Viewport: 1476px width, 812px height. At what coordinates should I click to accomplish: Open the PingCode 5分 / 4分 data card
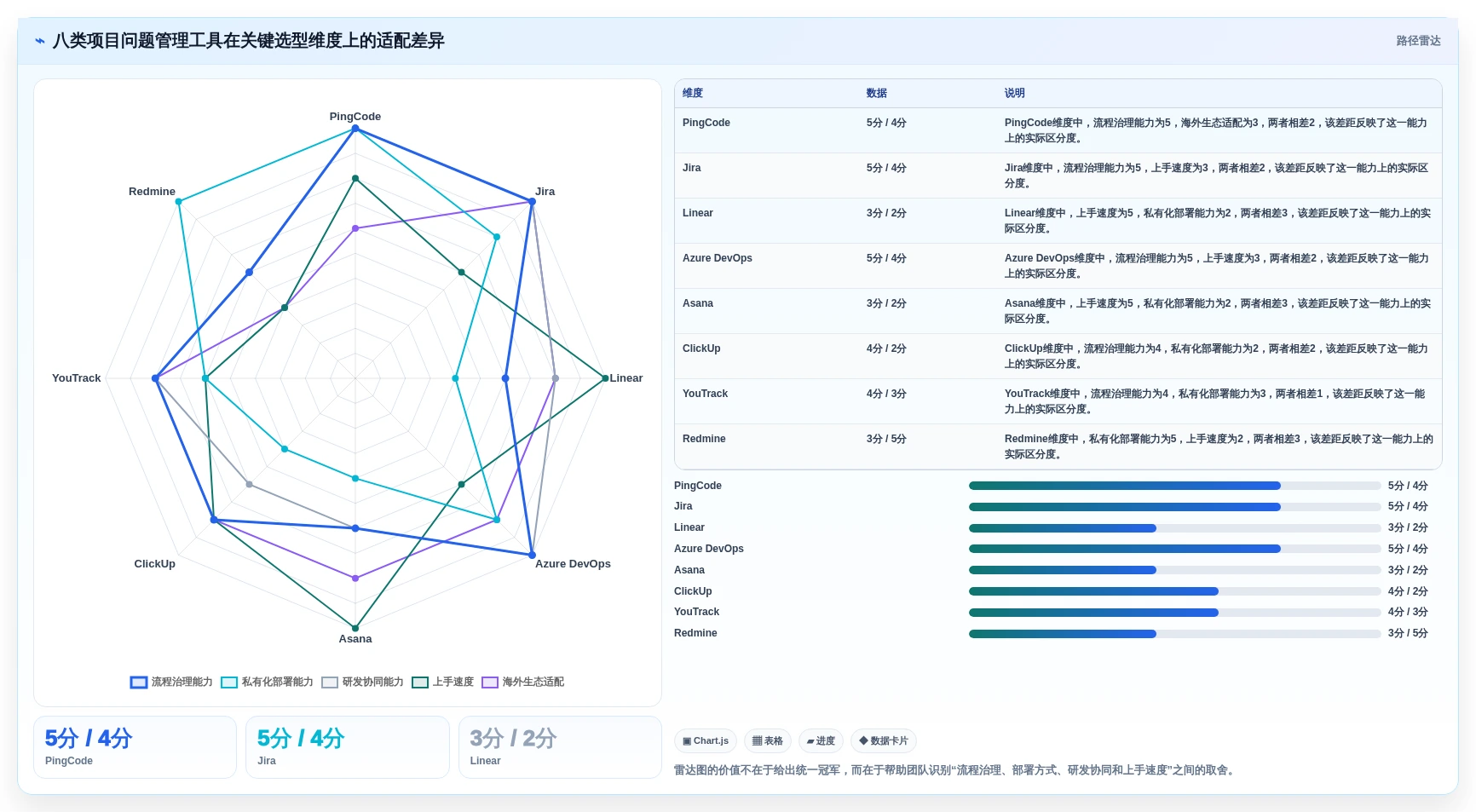135,747
